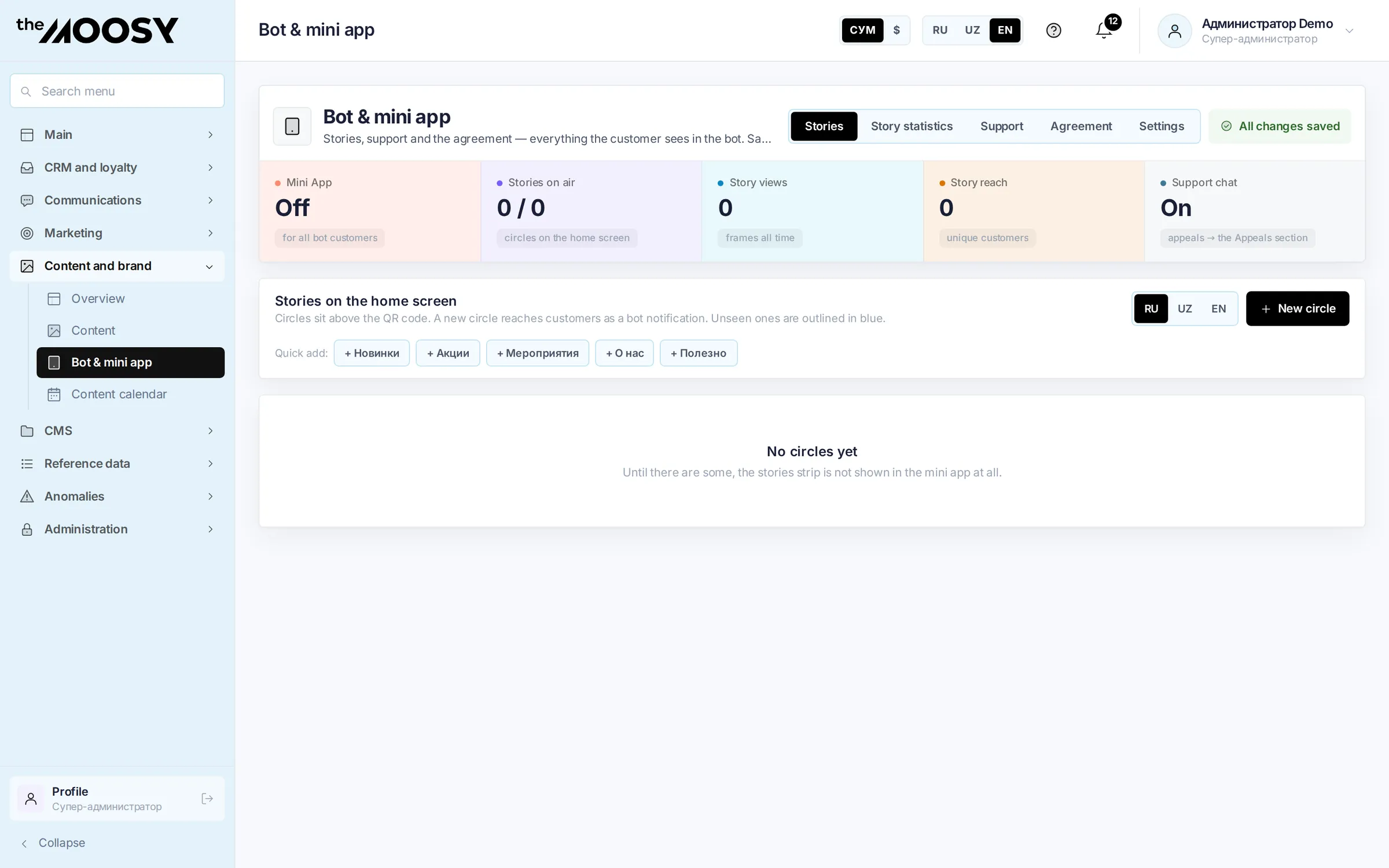Click the search magnifier icon
The height and width of the screenshot is (868, 1389).
pos(25,91)
